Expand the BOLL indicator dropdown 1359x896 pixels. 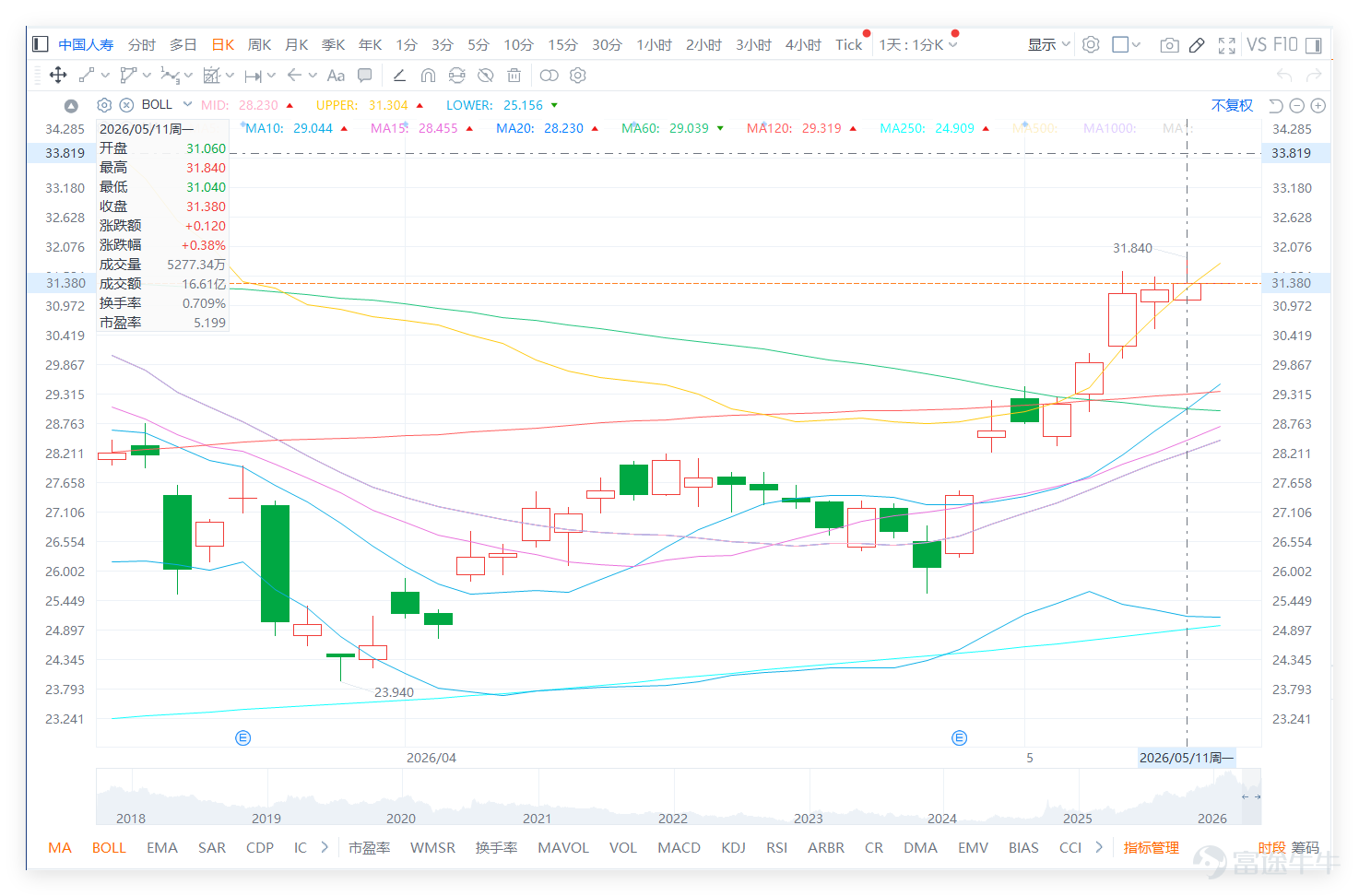tap(187, 104)
